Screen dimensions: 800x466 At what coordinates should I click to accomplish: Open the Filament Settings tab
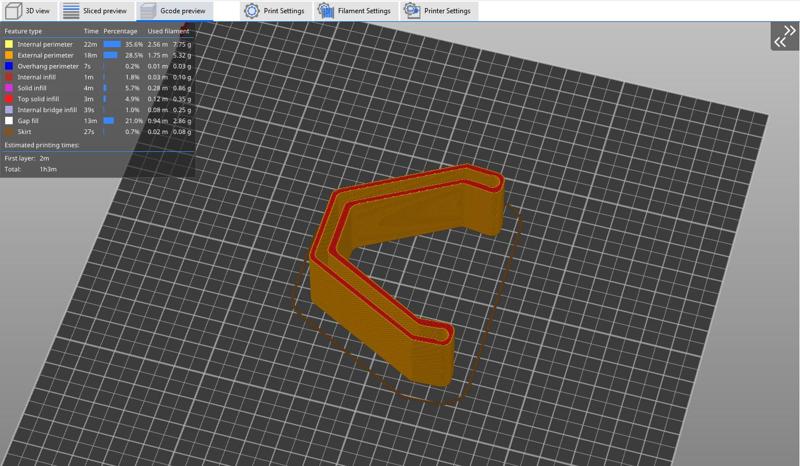tap(355, 11)
